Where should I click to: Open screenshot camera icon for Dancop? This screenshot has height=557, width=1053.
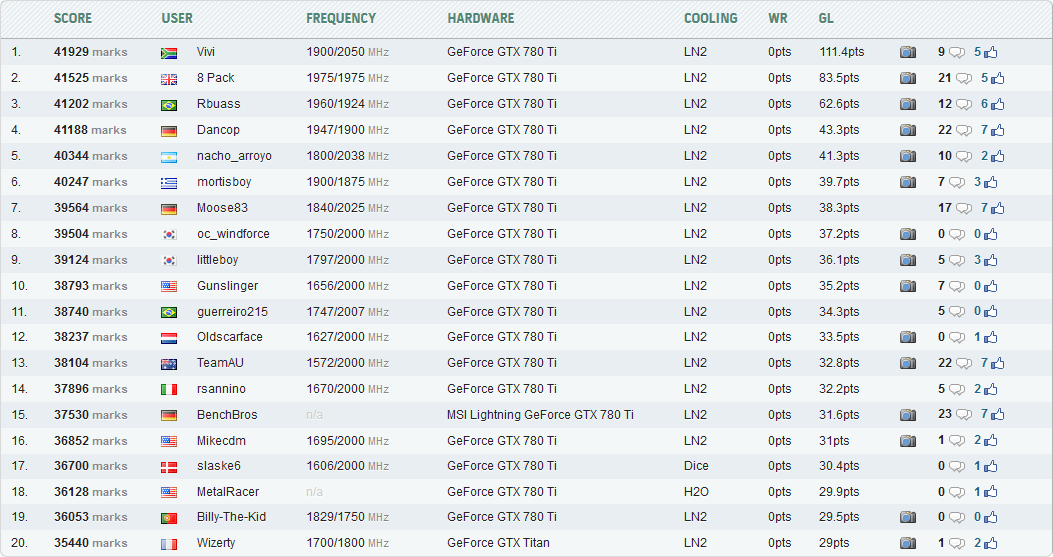click(x=907, y=130)
